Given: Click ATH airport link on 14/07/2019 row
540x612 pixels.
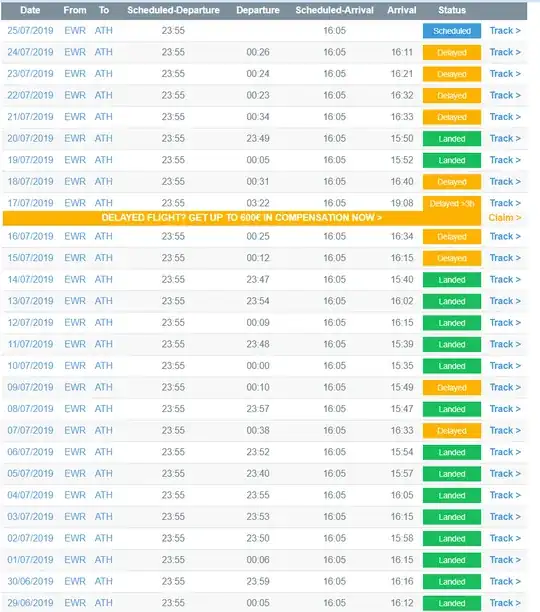Looking at the screenshot, I should [x=103, y=279].
